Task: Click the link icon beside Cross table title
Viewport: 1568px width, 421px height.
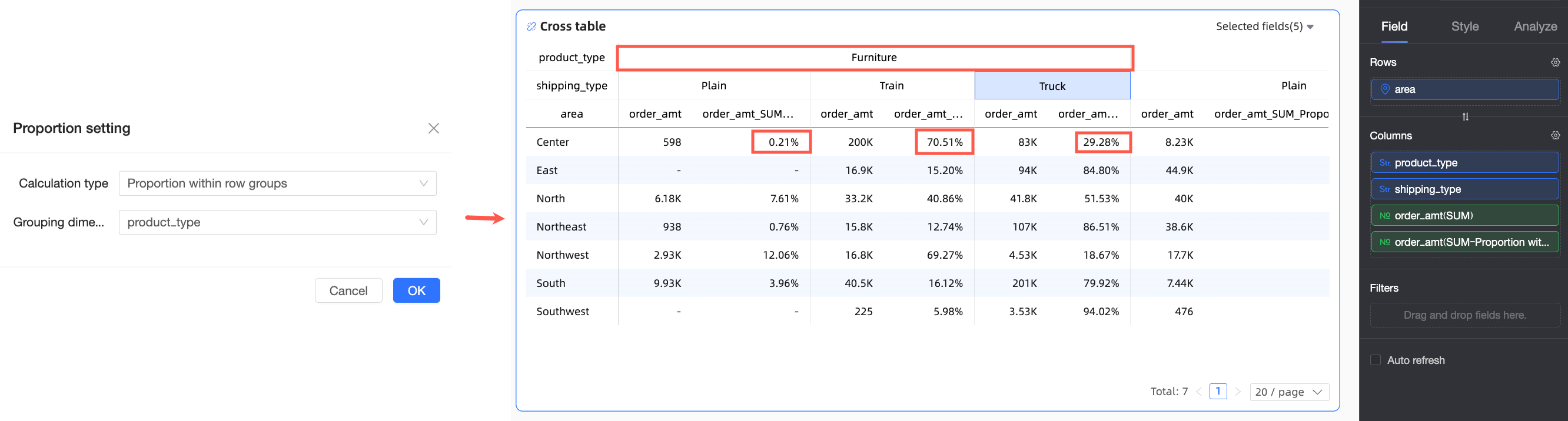Action: click(531, 27)
